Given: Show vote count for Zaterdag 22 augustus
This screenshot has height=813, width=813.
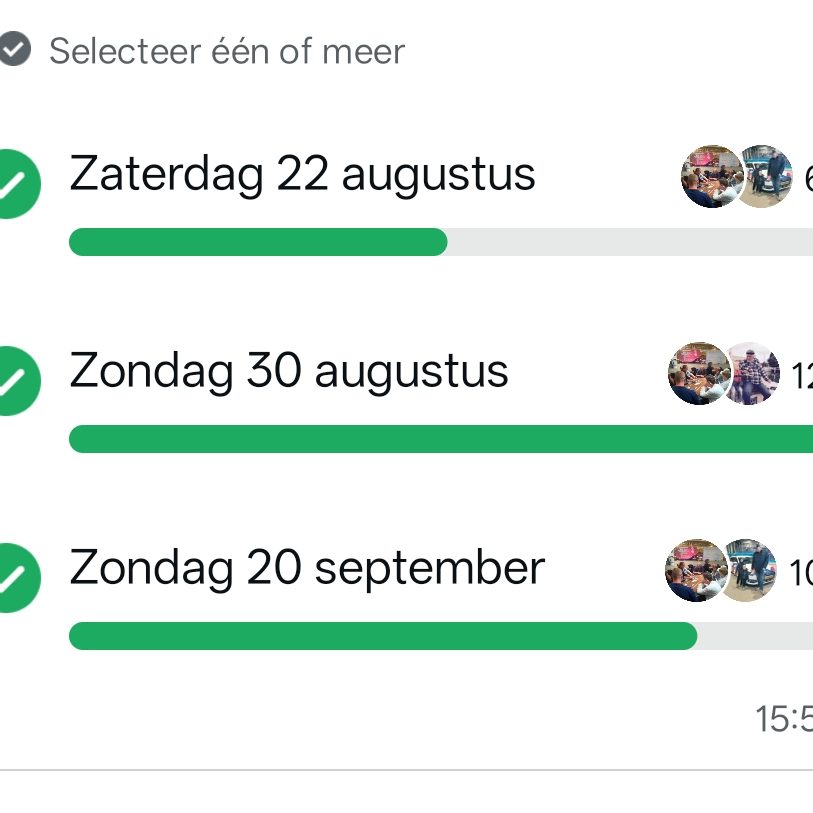Looking at the screenshot, I should pos(807,179).
